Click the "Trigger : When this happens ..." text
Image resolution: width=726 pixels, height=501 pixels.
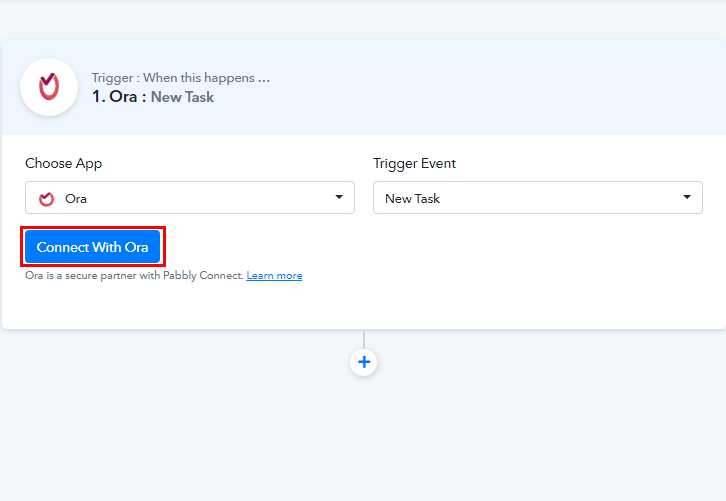point(181,78)
